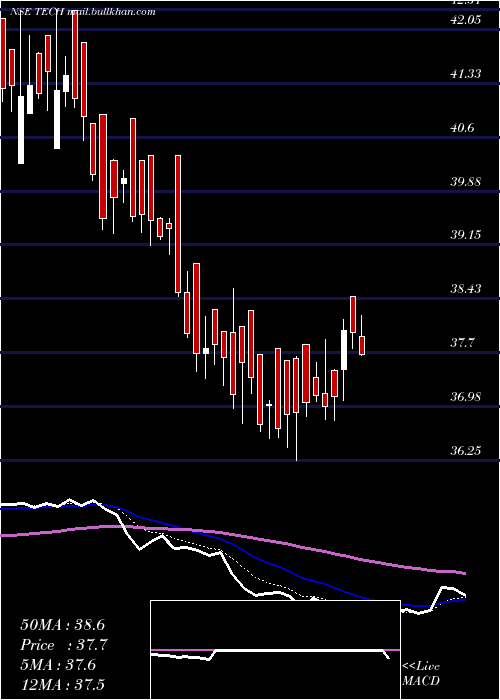Click the 12MA : 37.5 legend text
The width and height of the screenshot is (500, 700).
(x=65, y=684)
